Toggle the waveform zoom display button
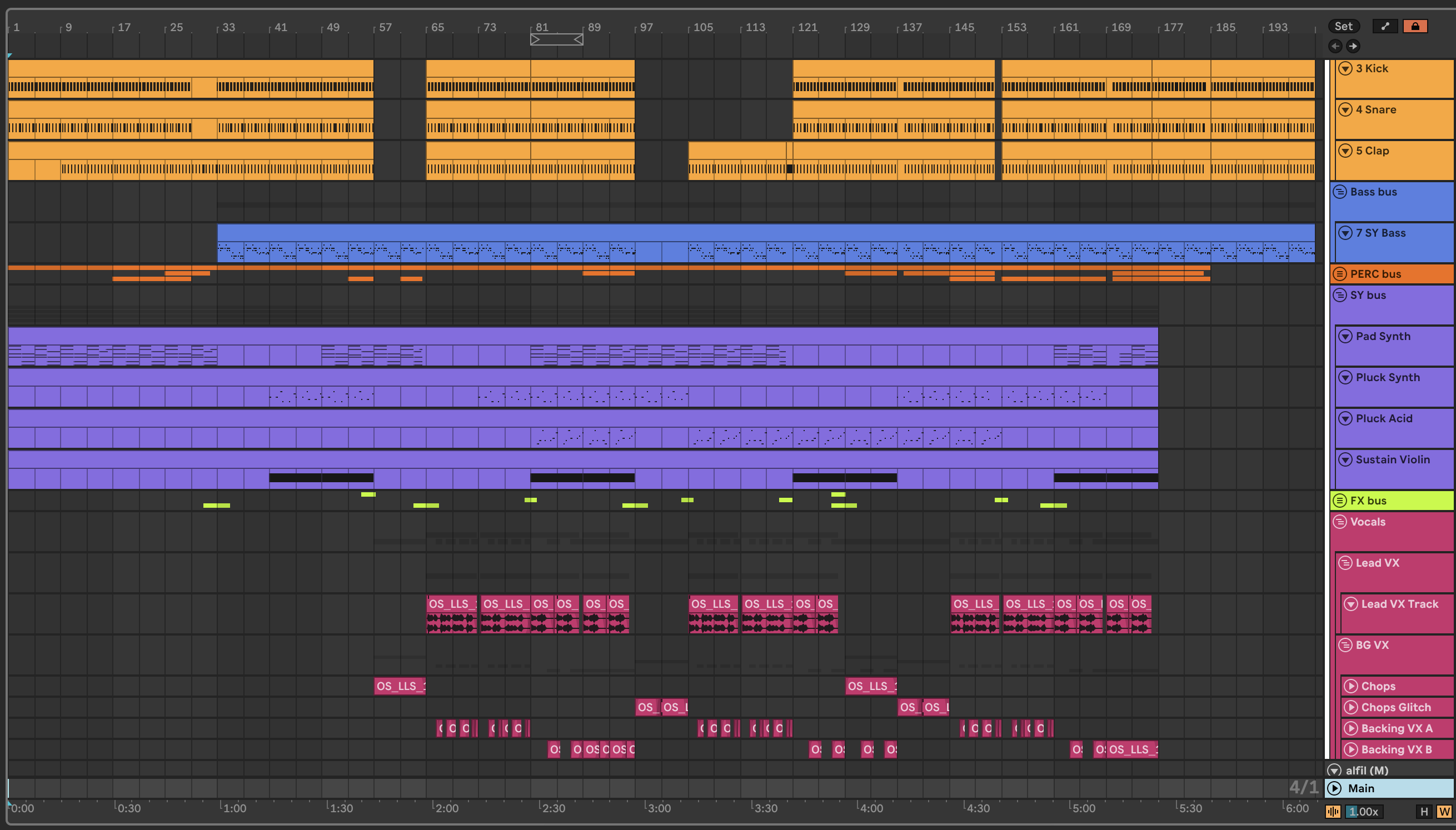 click(1333, 811)
